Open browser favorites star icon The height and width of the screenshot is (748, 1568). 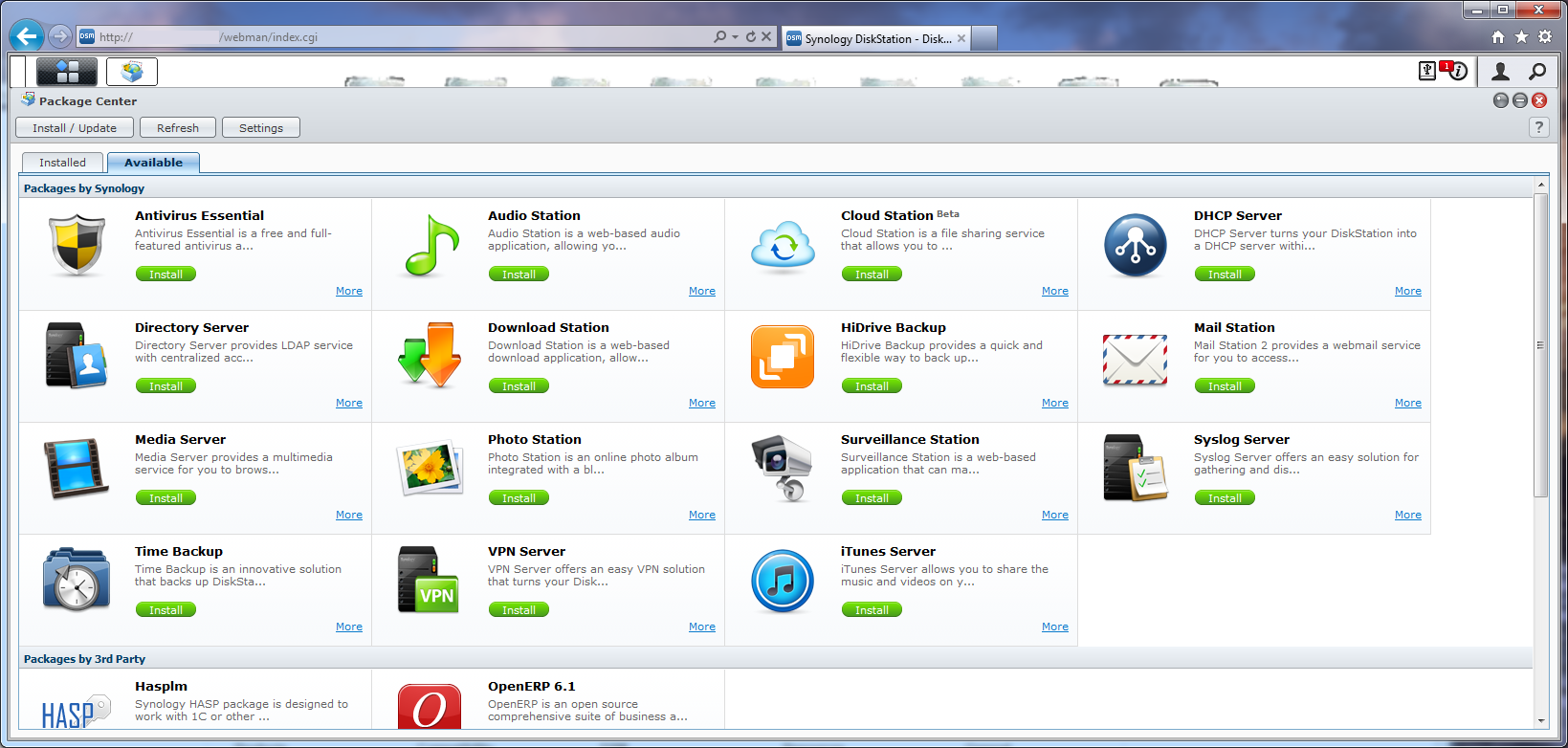click(1521, 36)
